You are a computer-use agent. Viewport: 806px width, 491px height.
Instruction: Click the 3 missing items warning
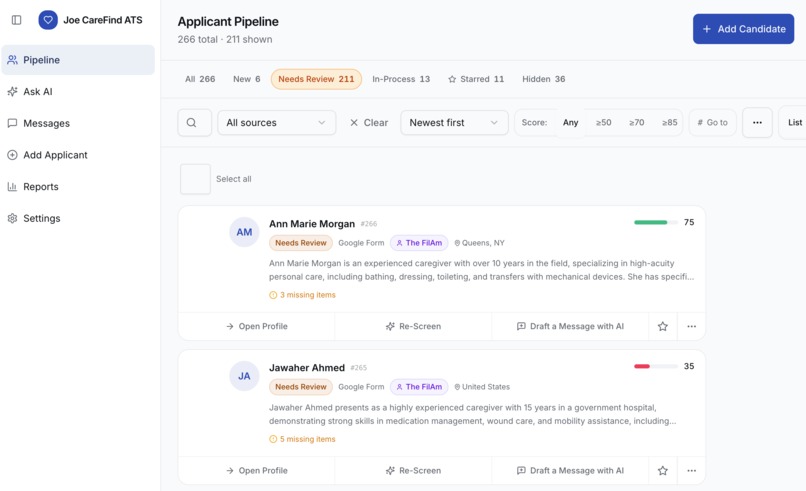pos(302,295)
